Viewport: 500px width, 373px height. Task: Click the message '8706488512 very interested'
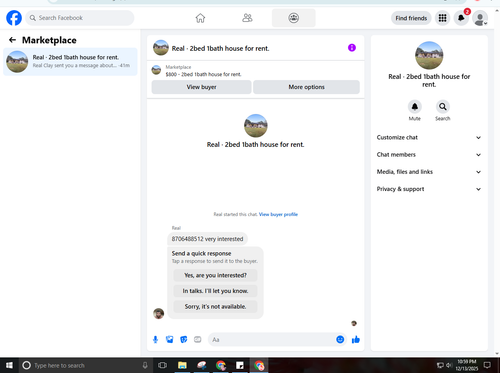[207, 239]
